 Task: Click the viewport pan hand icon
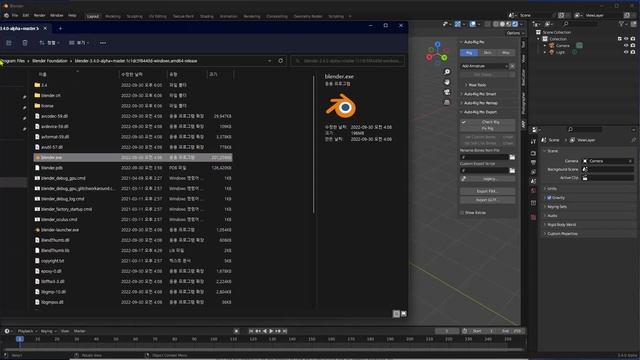[447, 82]
